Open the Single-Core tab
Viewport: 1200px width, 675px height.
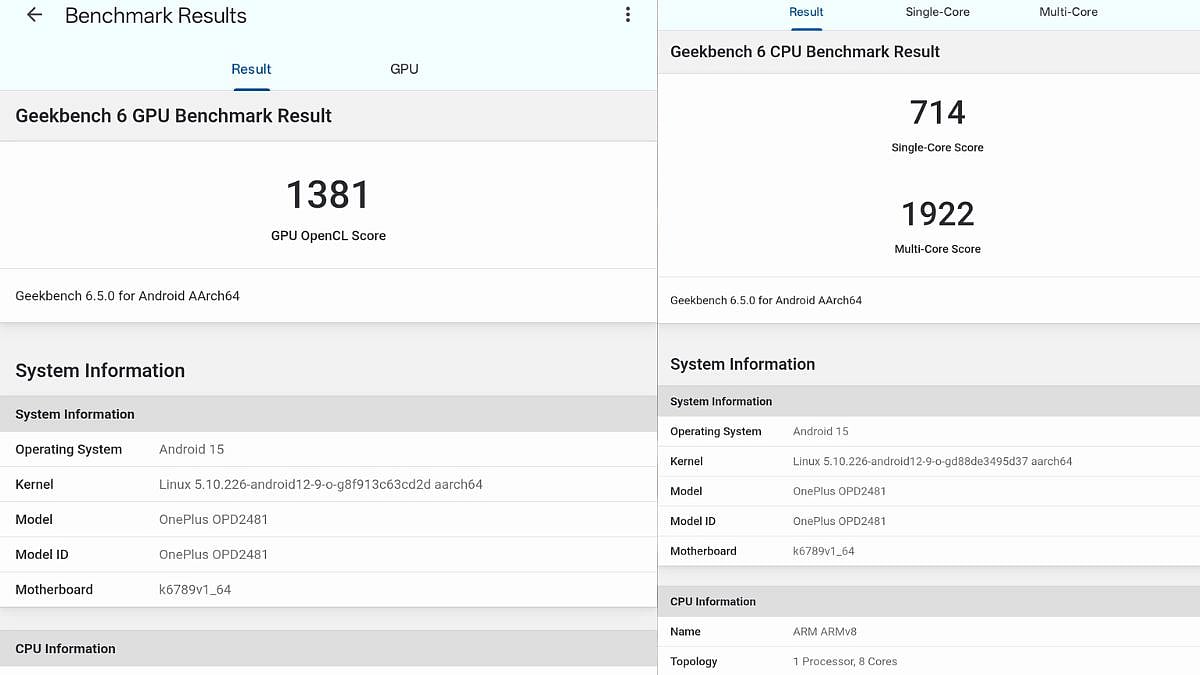937,12
